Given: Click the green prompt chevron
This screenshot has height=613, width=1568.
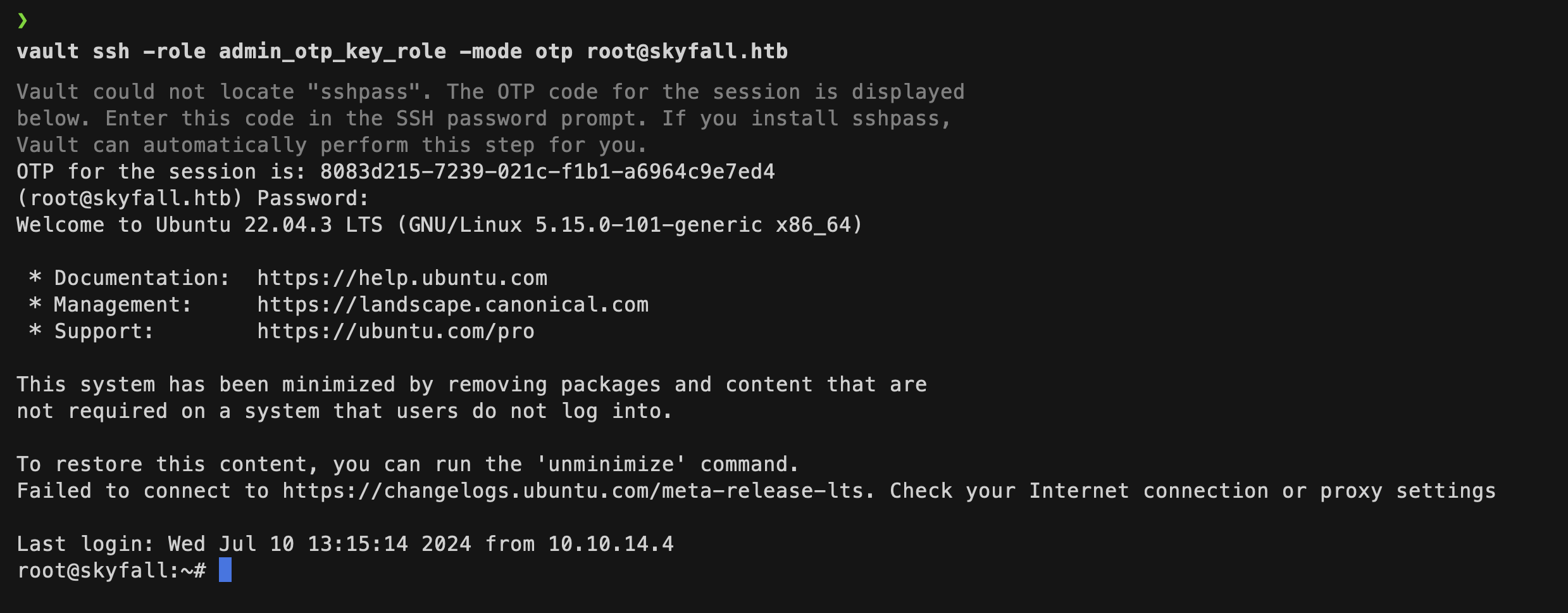Looking at the screenshot, I should tap(23, 21).
